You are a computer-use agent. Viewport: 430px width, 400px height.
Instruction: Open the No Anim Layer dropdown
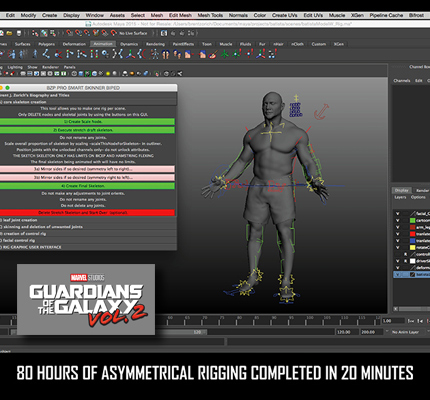point(407,332)
